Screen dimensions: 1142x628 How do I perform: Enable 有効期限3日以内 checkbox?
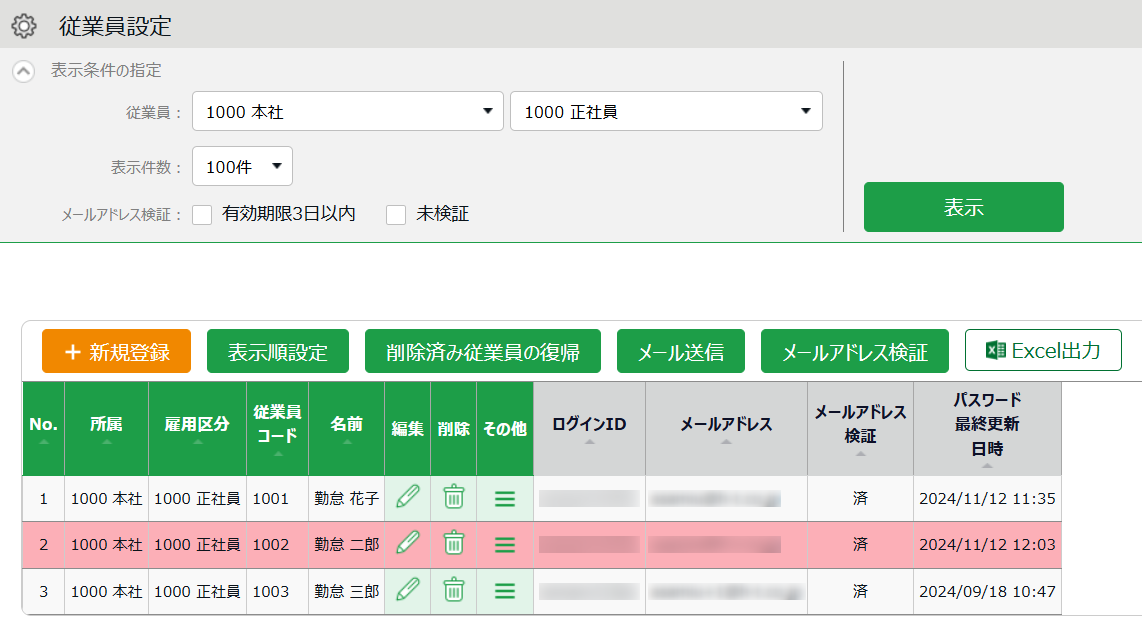[x=203, y=214]
